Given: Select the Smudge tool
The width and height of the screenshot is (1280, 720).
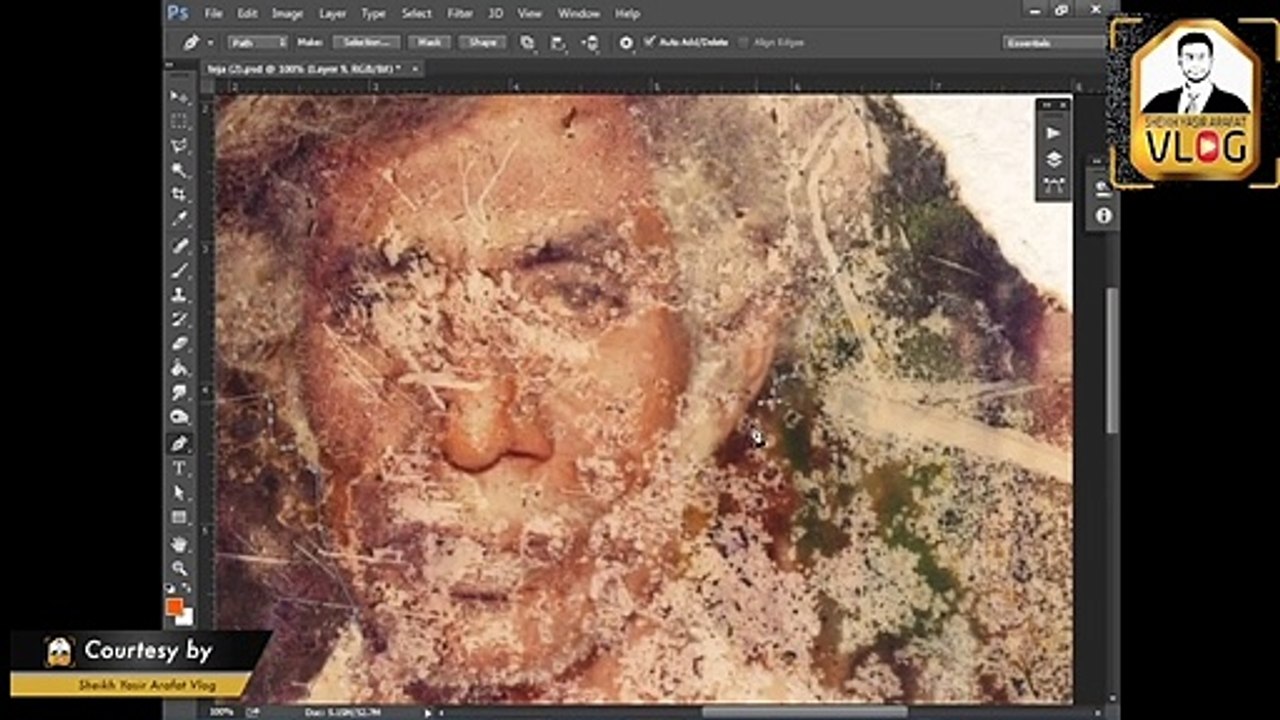Looking at the screenshot, I should [x=179, y=392].
